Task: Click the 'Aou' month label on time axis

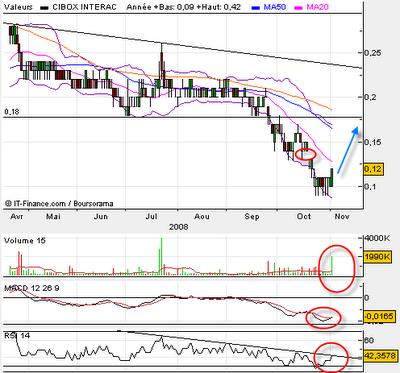Action: [202, 216]
